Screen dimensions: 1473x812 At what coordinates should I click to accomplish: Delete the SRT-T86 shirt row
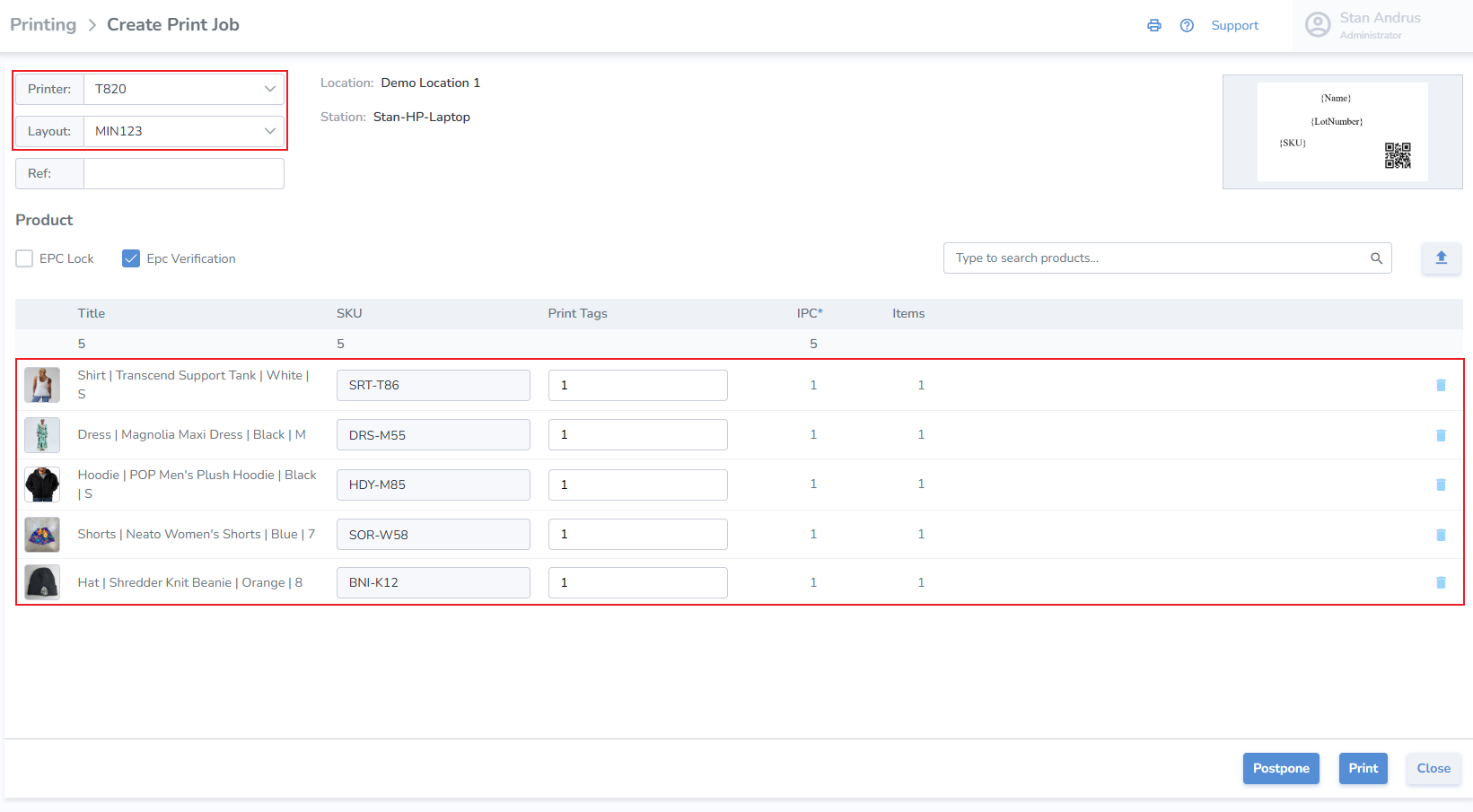[x=1441, y=385]
